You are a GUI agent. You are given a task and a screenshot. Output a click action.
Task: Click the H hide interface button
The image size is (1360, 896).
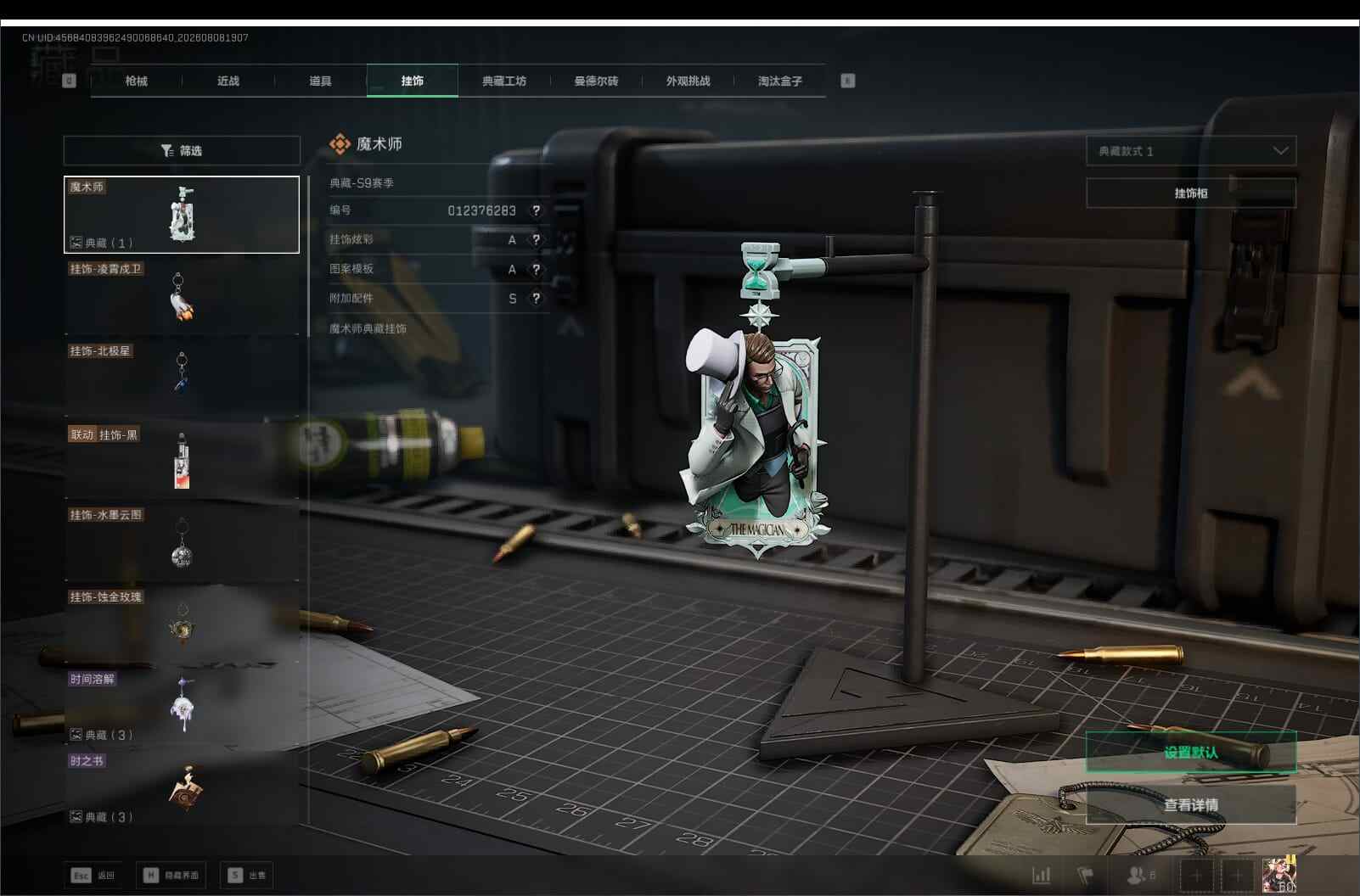coord(171,875)
